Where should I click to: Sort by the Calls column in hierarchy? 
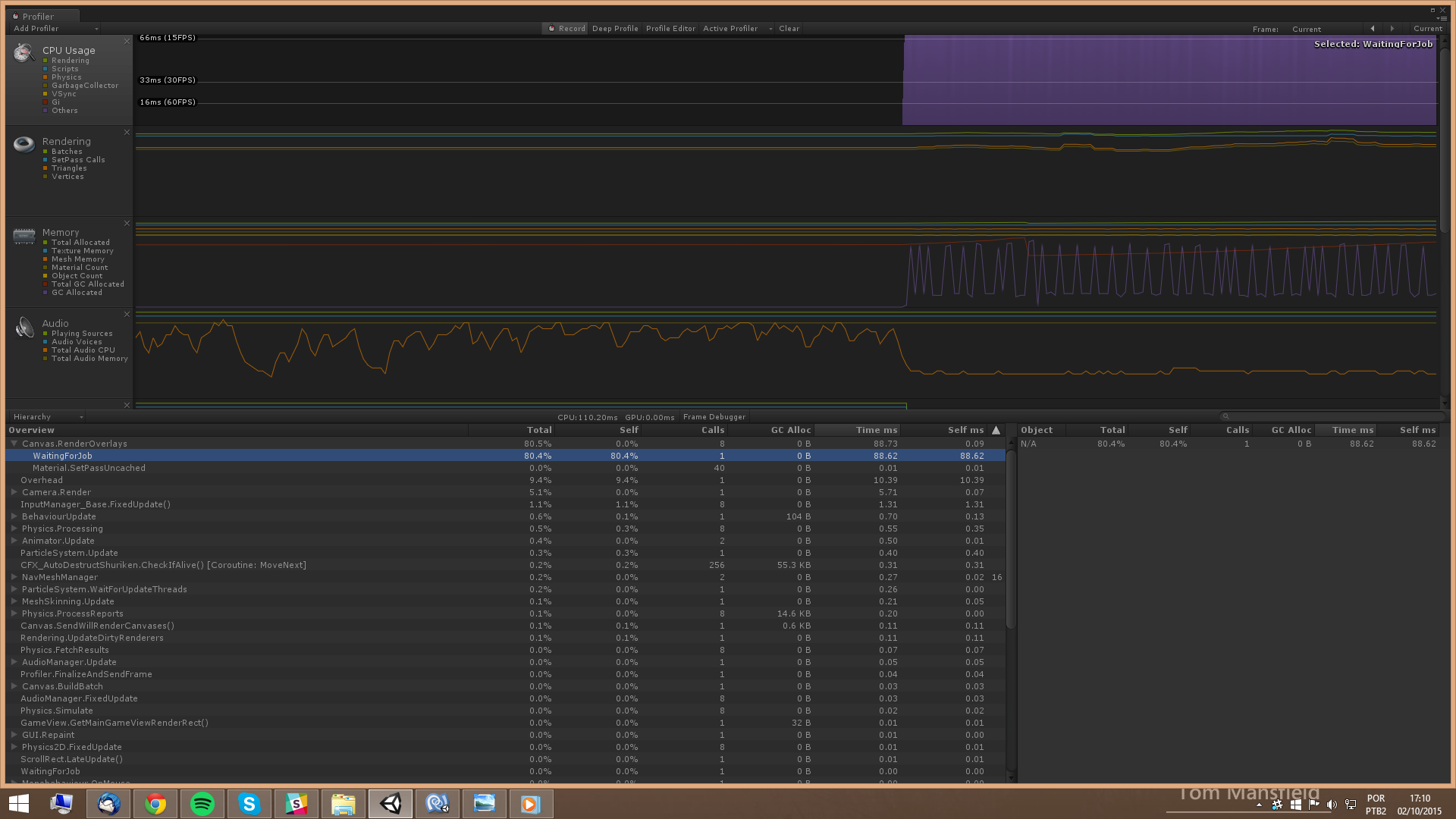[685, 430]
